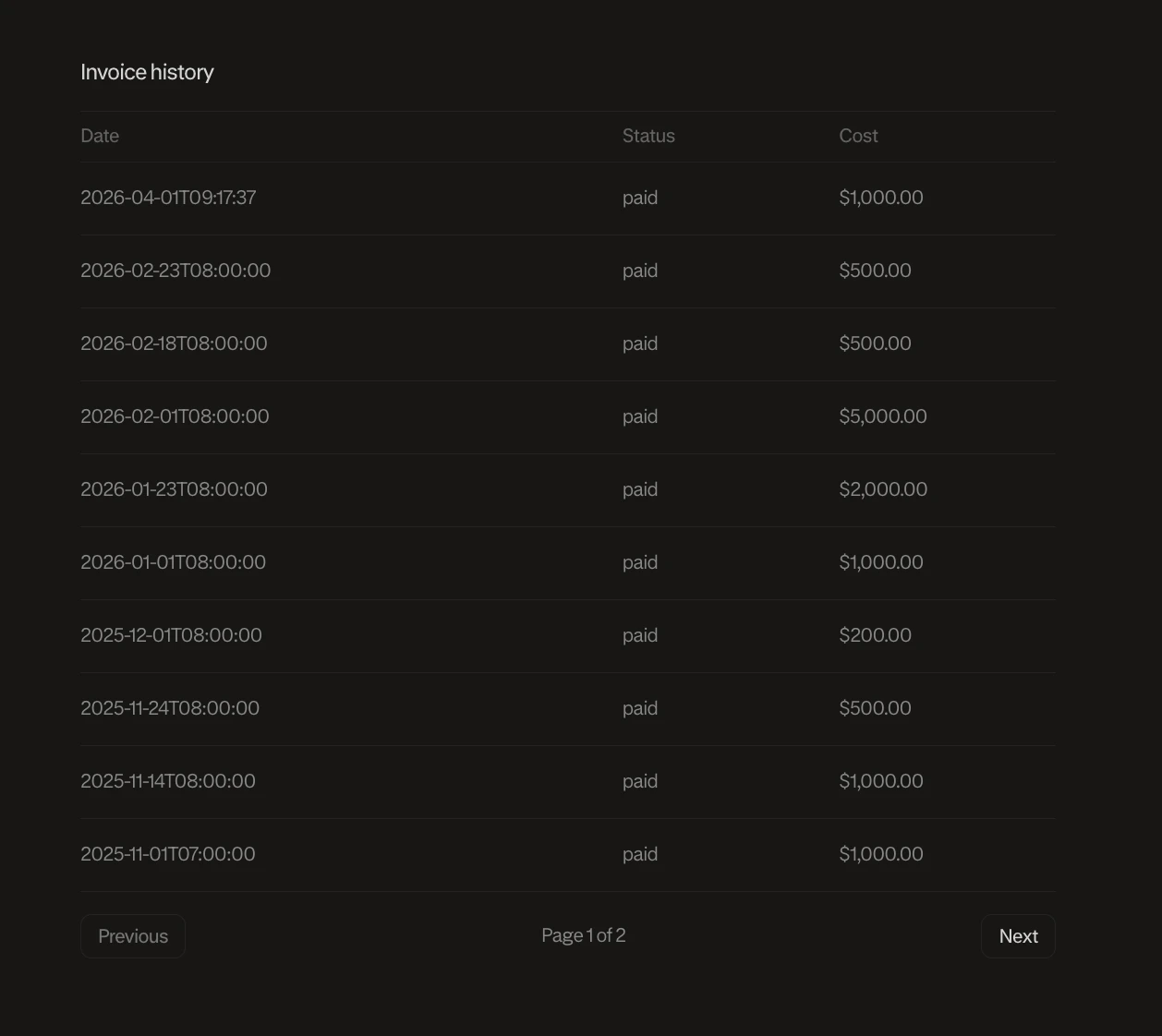Click the paid status on the top invoice
1162x1036 pixels.
point(640,197)
